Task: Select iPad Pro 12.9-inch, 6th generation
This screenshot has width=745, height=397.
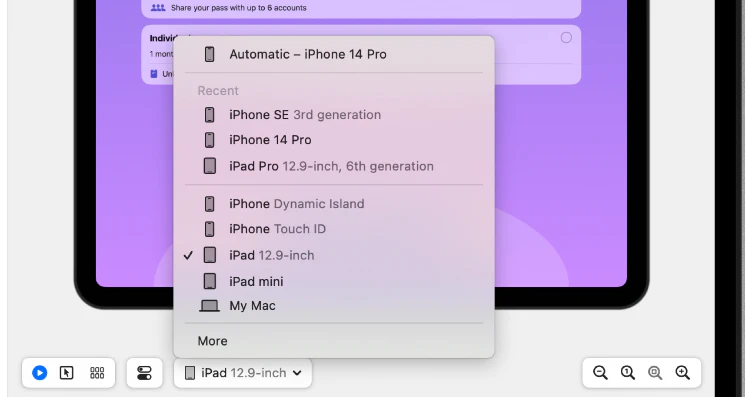Action: point(334,166)
